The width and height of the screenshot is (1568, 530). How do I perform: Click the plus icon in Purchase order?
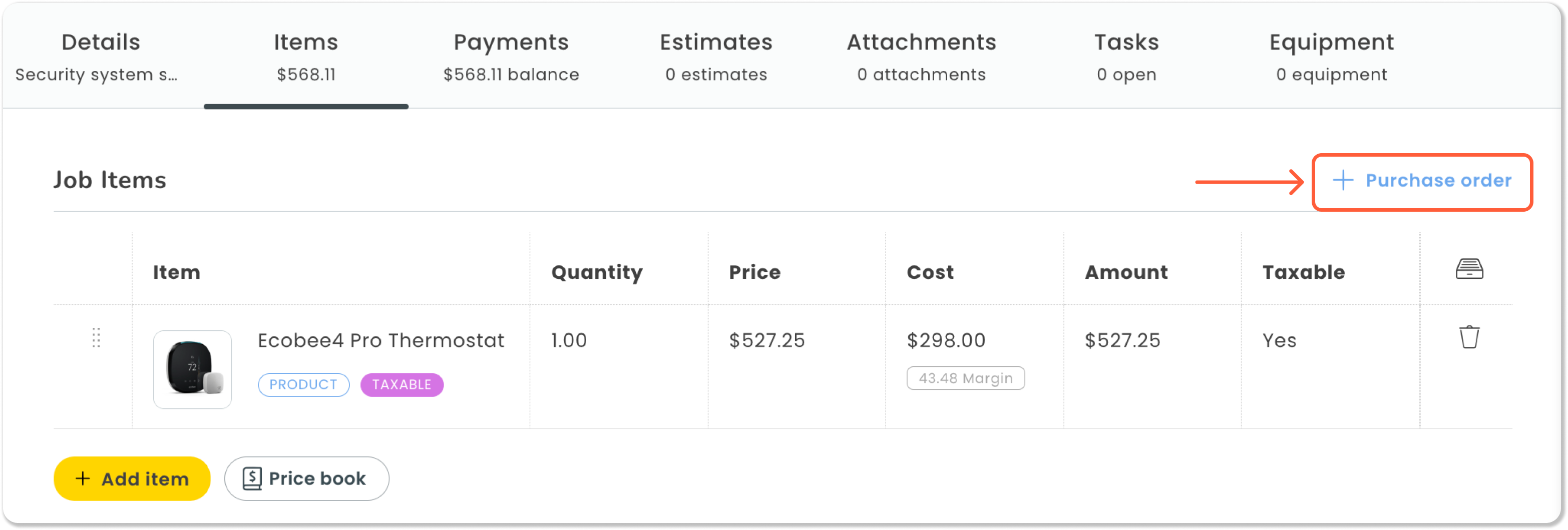pos(1342,180)
